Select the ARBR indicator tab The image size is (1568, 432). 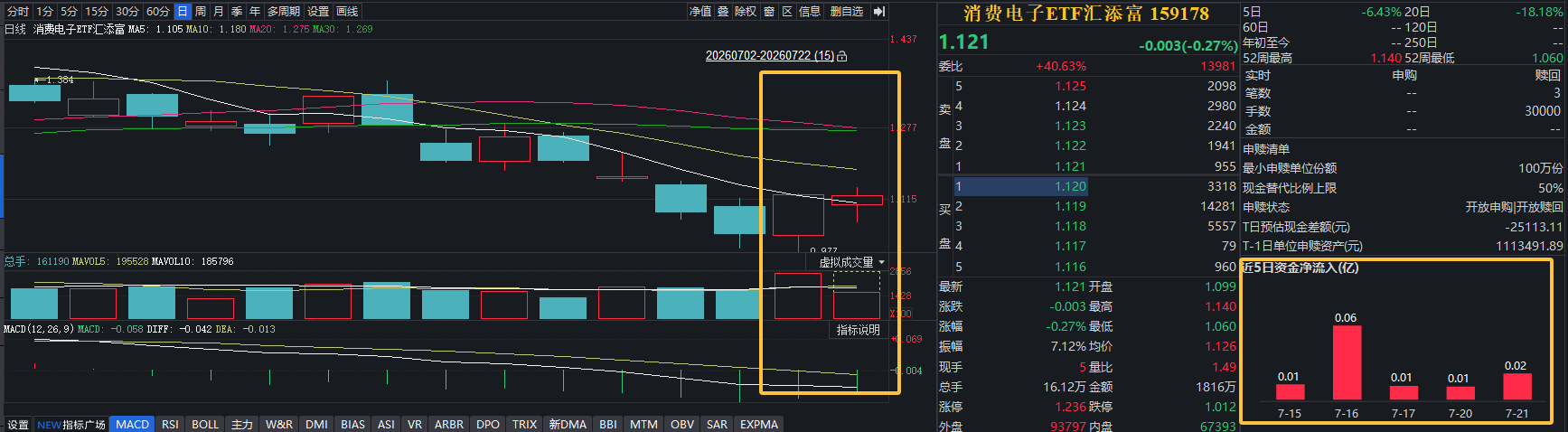point(449,425)
